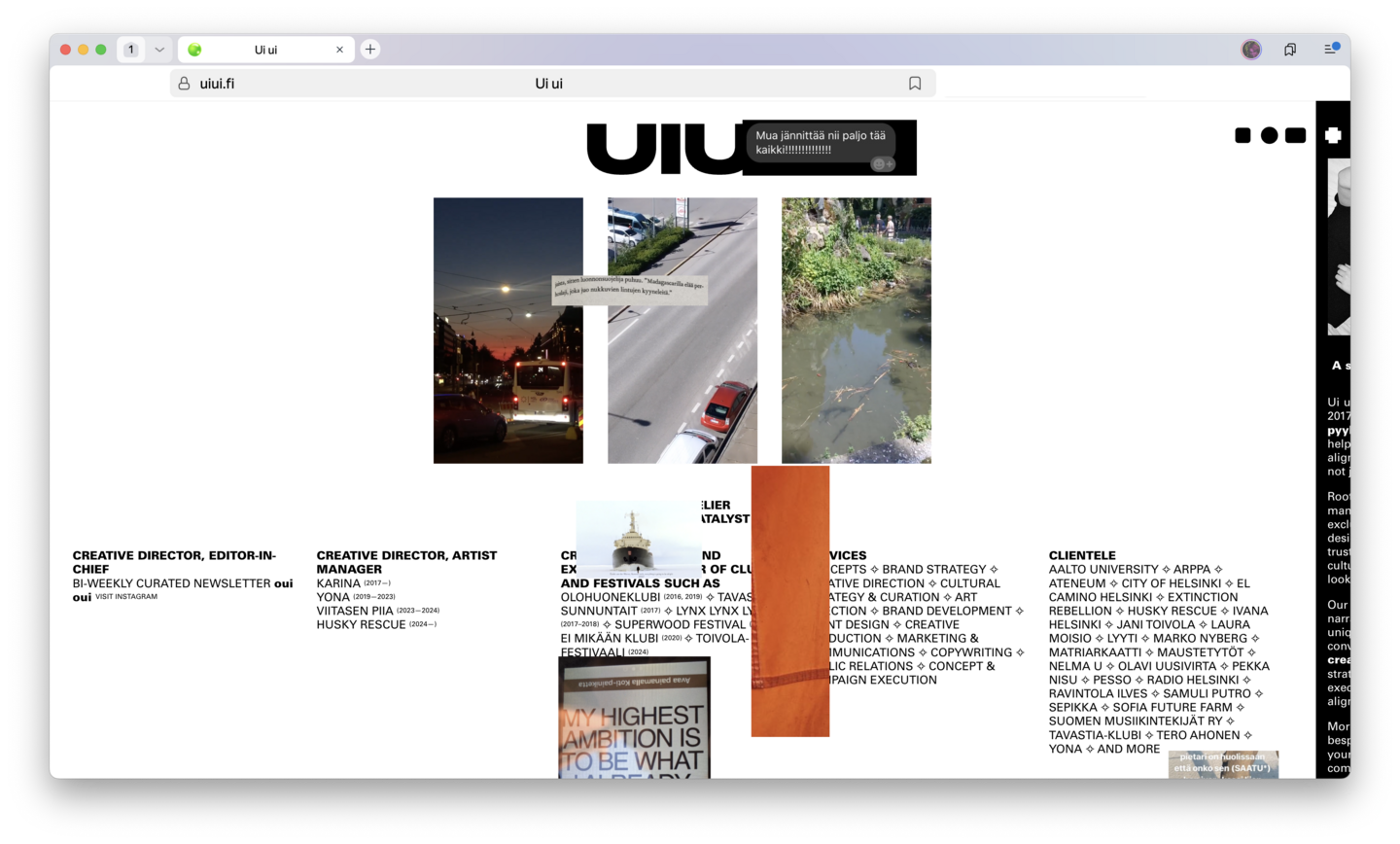Click SUOMEN MUSIIKINTEKIJÄT RY in the clientele list
The height and width of the screenshot is (844, 1400).
click(x=1136, y=721)
